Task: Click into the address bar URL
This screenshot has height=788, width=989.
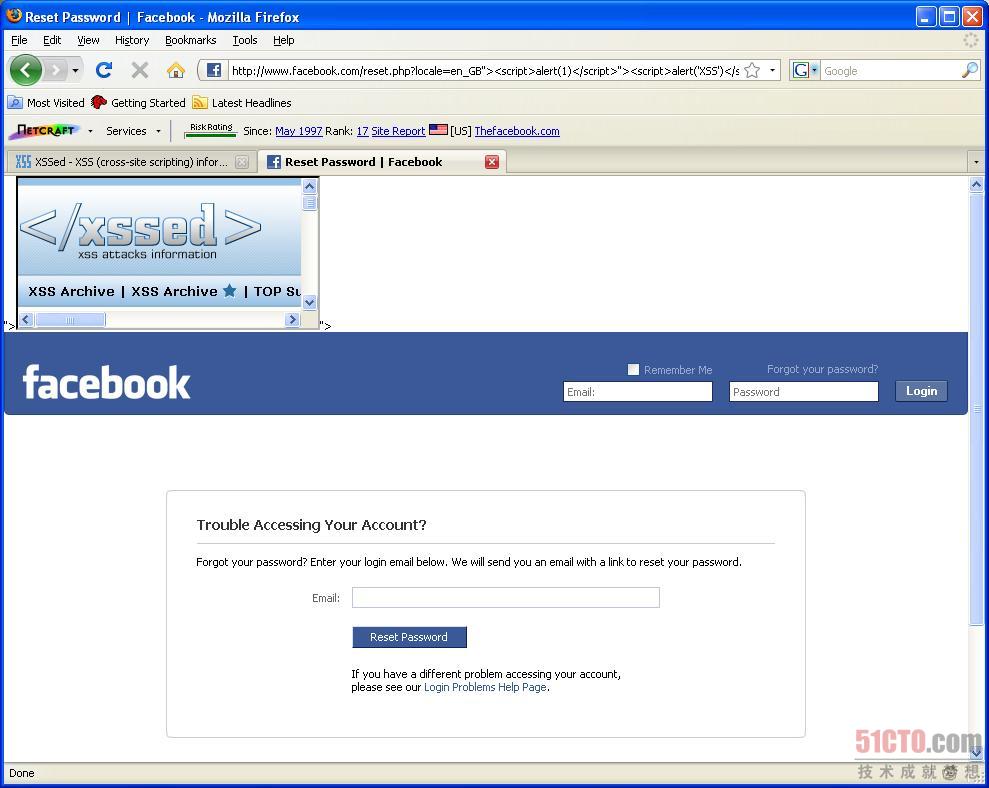Action: [x=484, y=71]
